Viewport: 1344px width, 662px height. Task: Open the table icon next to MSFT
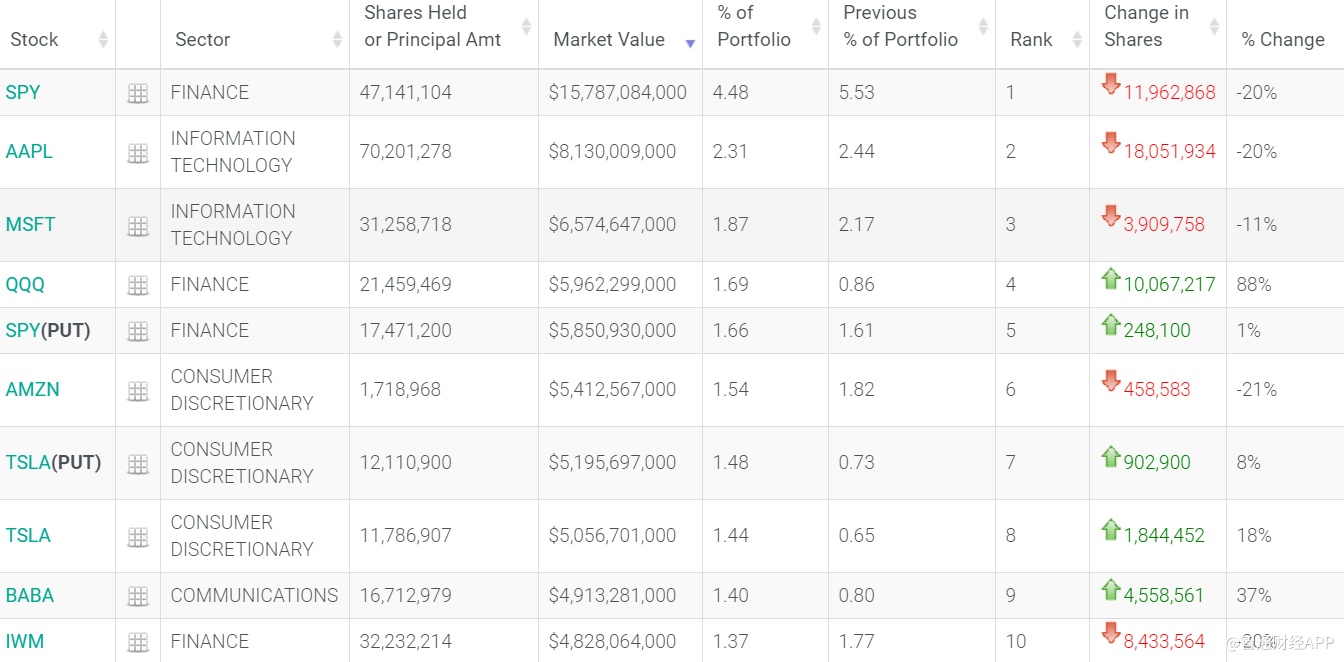138,226
